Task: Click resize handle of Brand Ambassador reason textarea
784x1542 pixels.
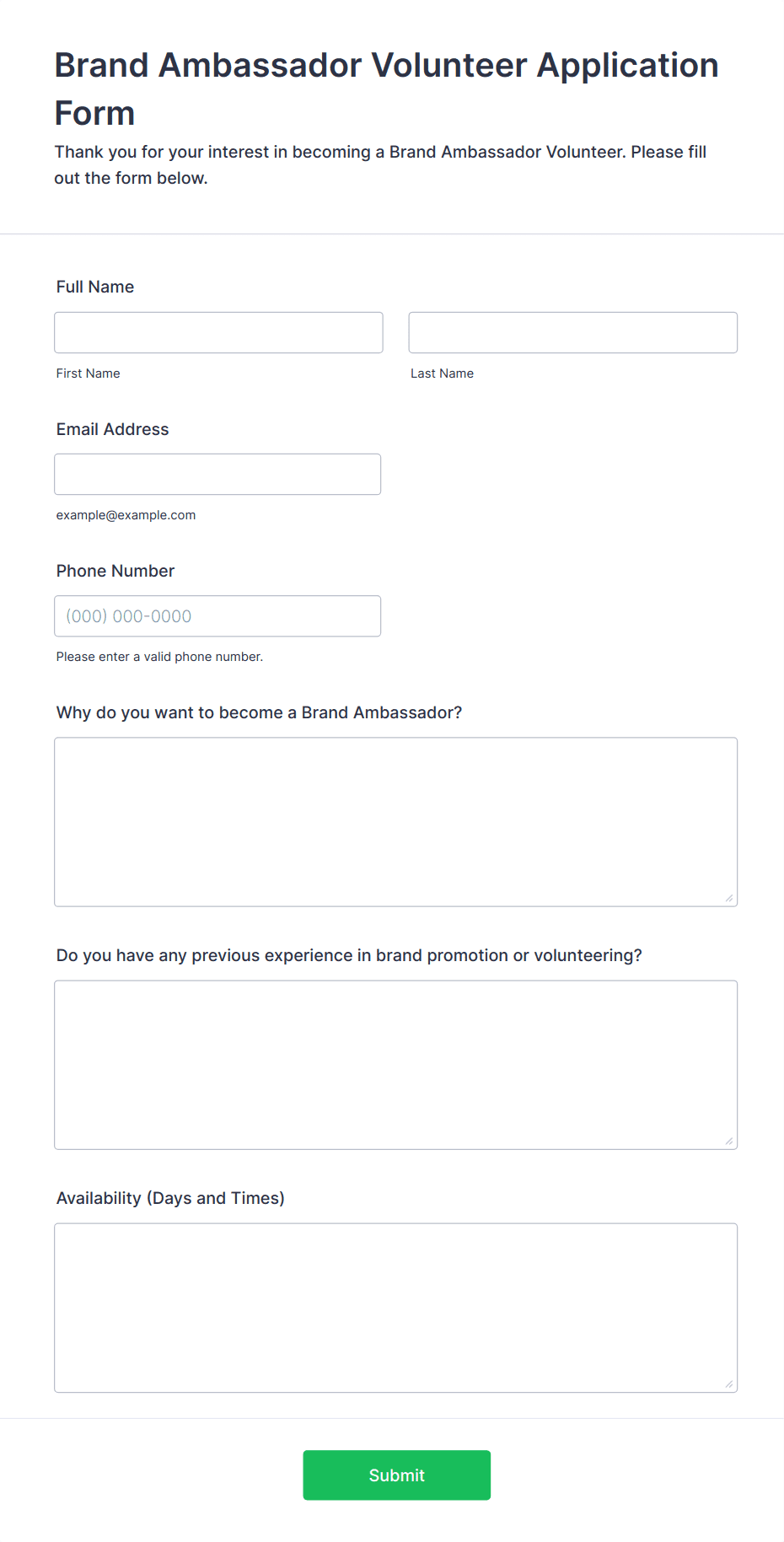Action: [729, 898]
